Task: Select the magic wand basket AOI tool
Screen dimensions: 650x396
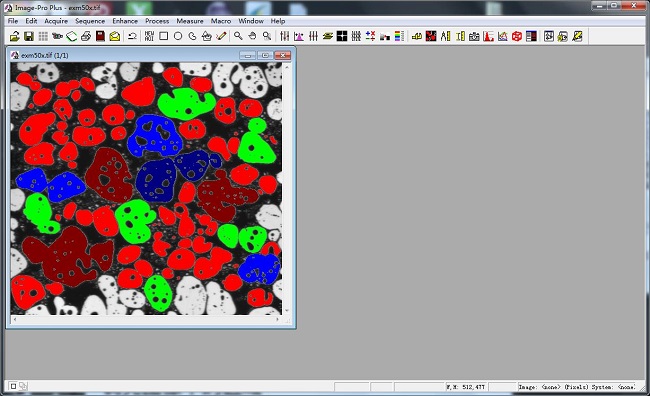Action: click(x=206, y=36)
